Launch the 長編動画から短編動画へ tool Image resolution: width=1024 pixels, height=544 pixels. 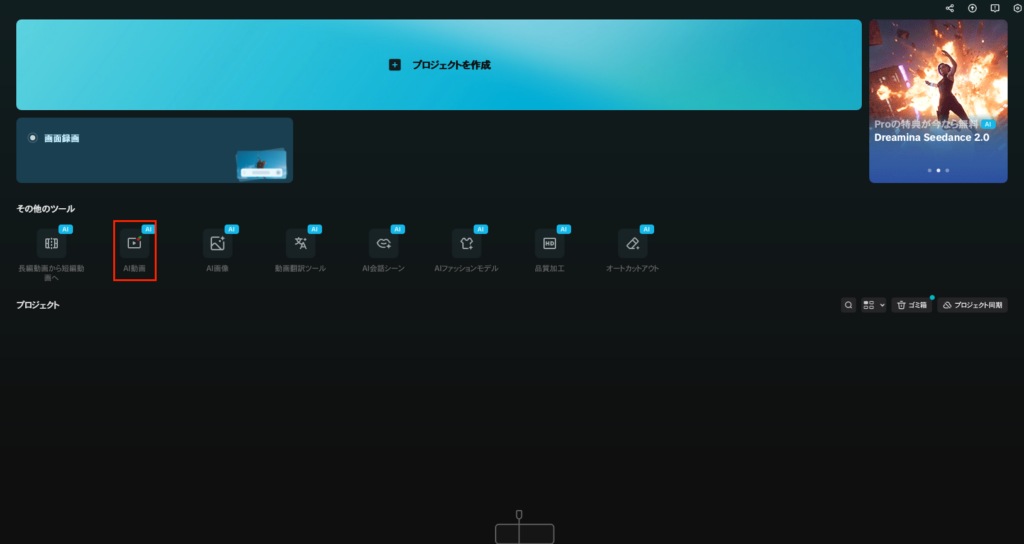click(51, 244)
